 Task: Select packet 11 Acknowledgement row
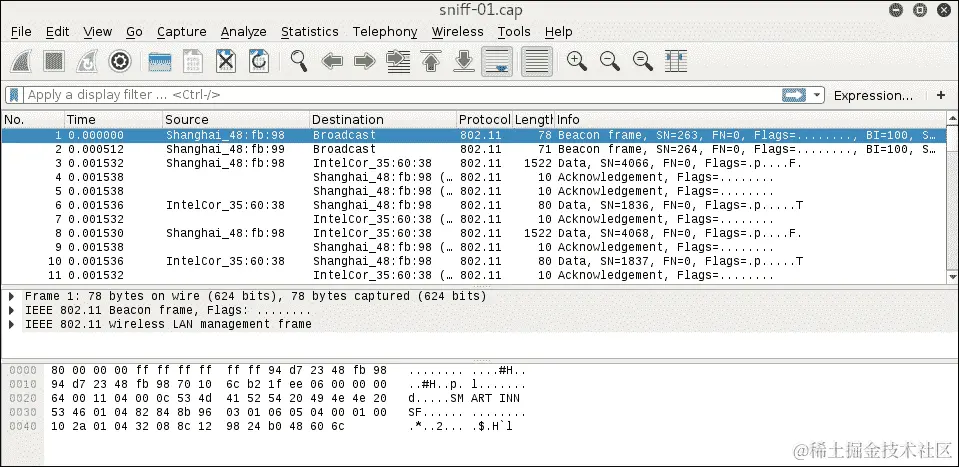tap(474, 275)
